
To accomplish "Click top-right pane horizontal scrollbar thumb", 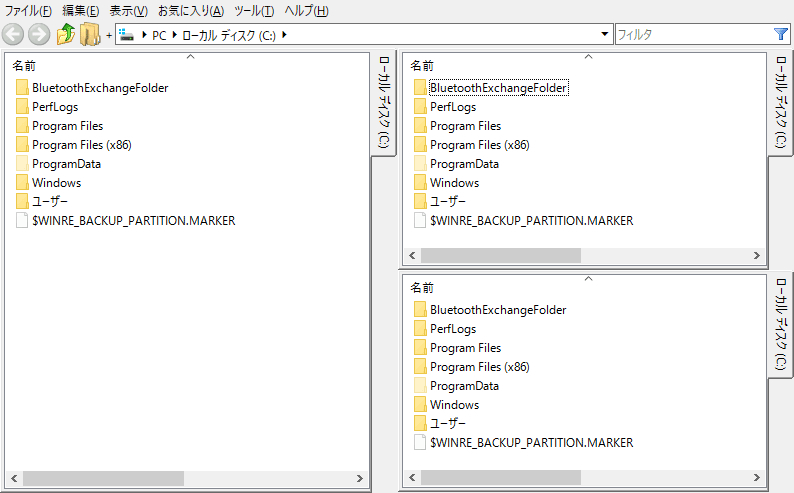I will click(501, 256).
